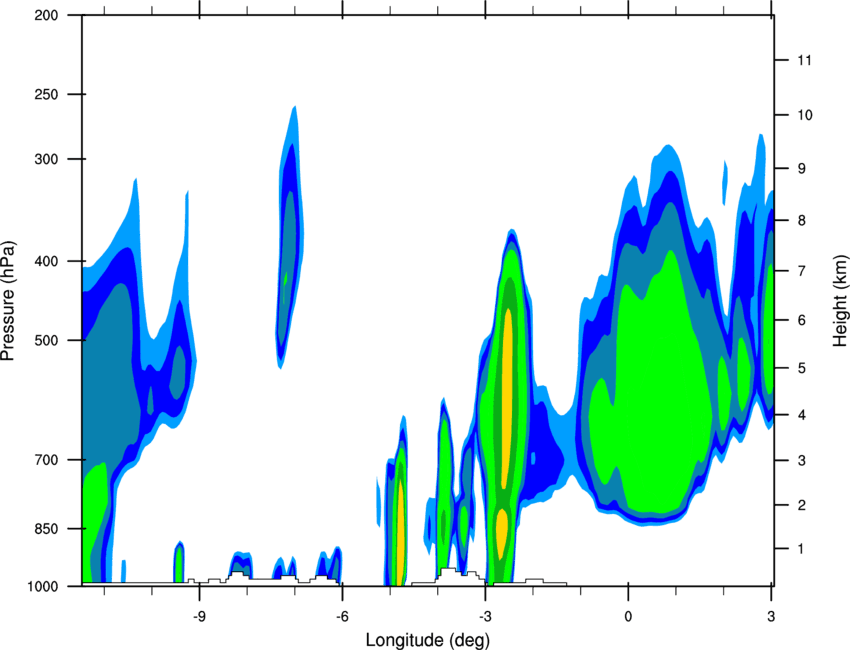Click the -3 longitude tick label
Screen dimensions: 850x650
[x=485, y=616]
